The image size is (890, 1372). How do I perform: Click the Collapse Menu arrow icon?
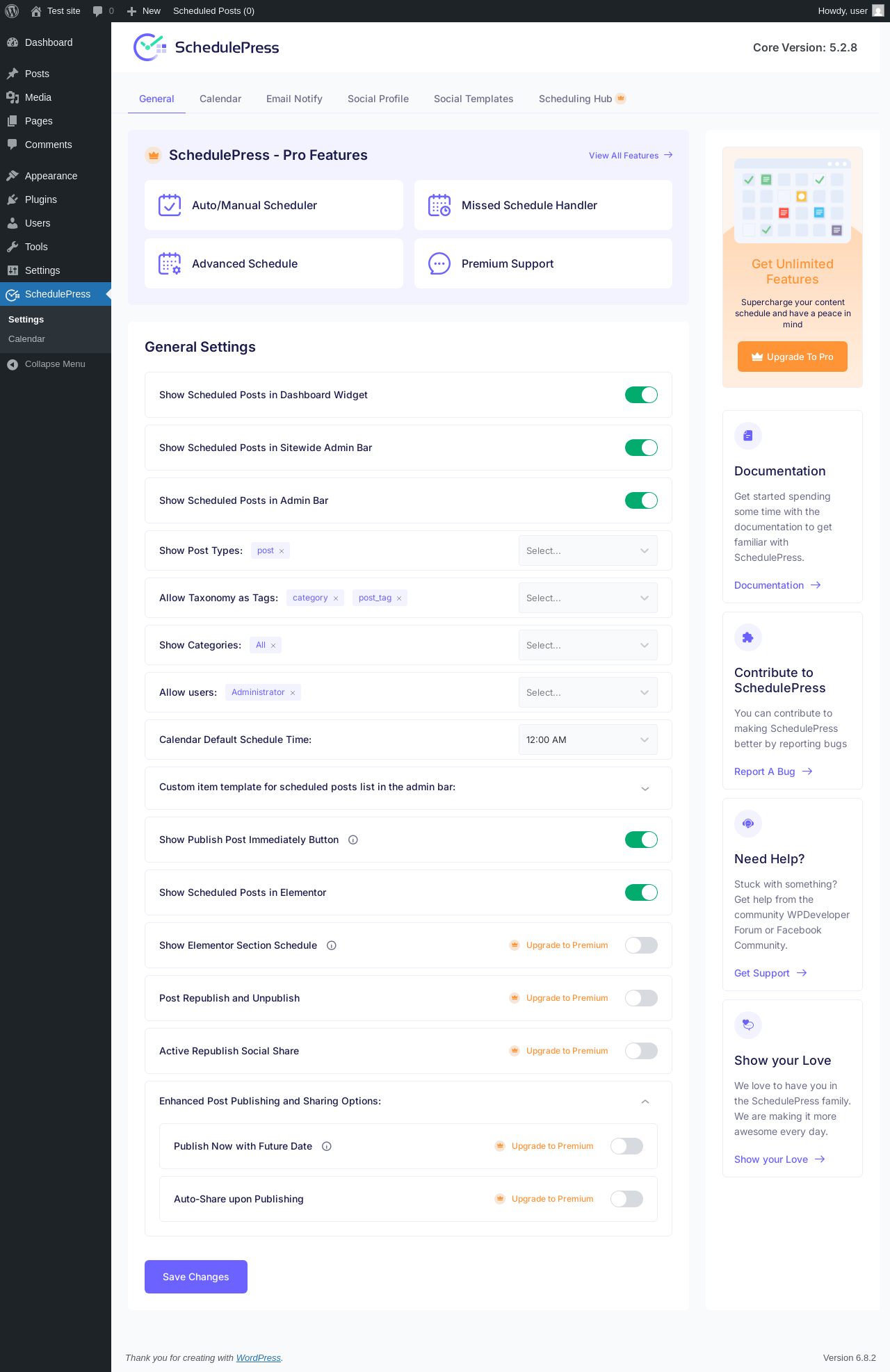[13, 364]
